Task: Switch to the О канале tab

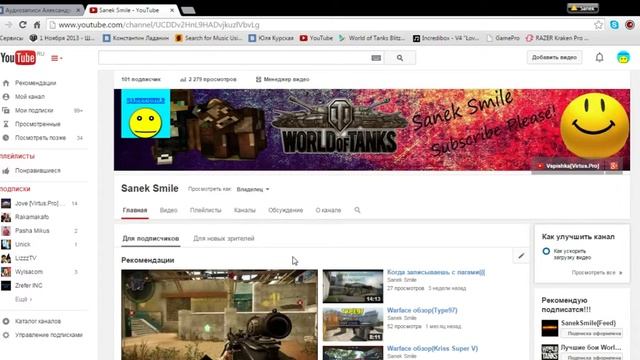Action: (x=328, y=210)
